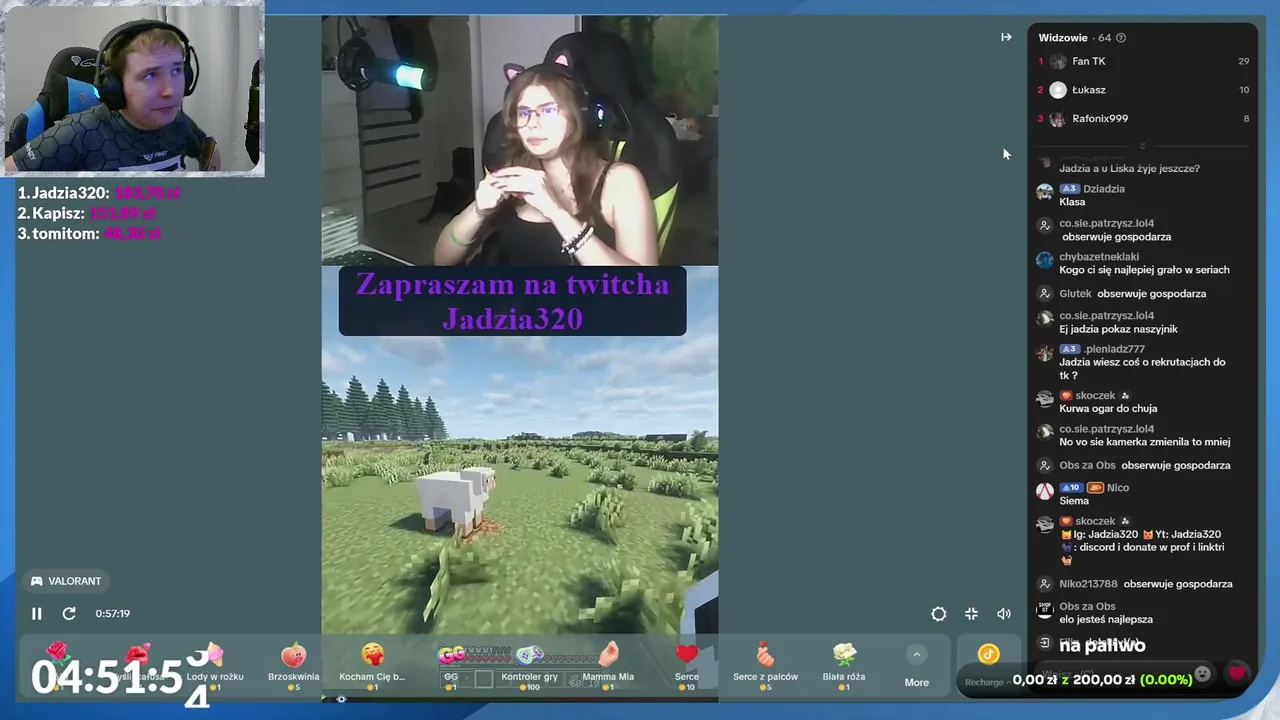Open the Recharge coins button

pyautogui.click(x=988, y=667)
